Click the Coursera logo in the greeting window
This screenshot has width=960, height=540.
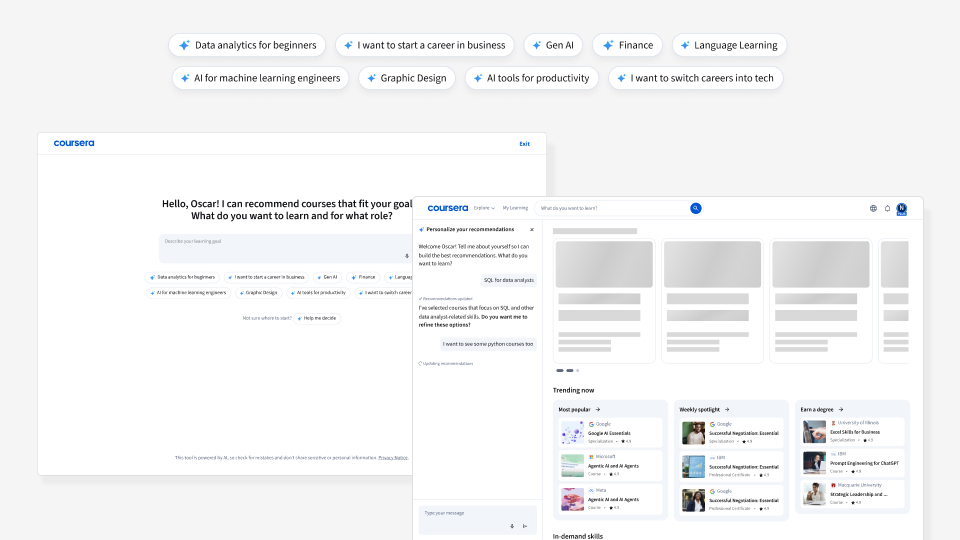pos(74,143)
